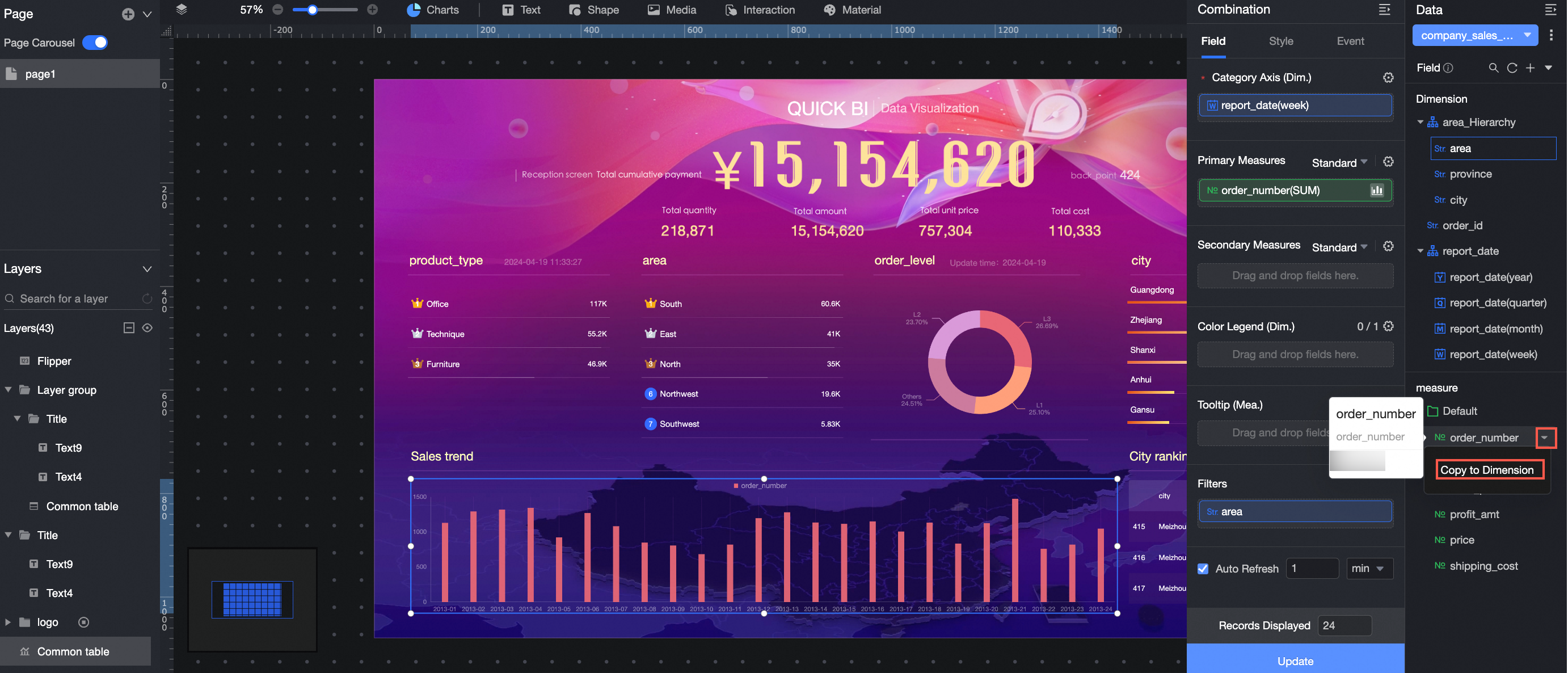Choose Copy to Dimension menu item
This screenshot has width=1568, height=673.
(1486, 470)
